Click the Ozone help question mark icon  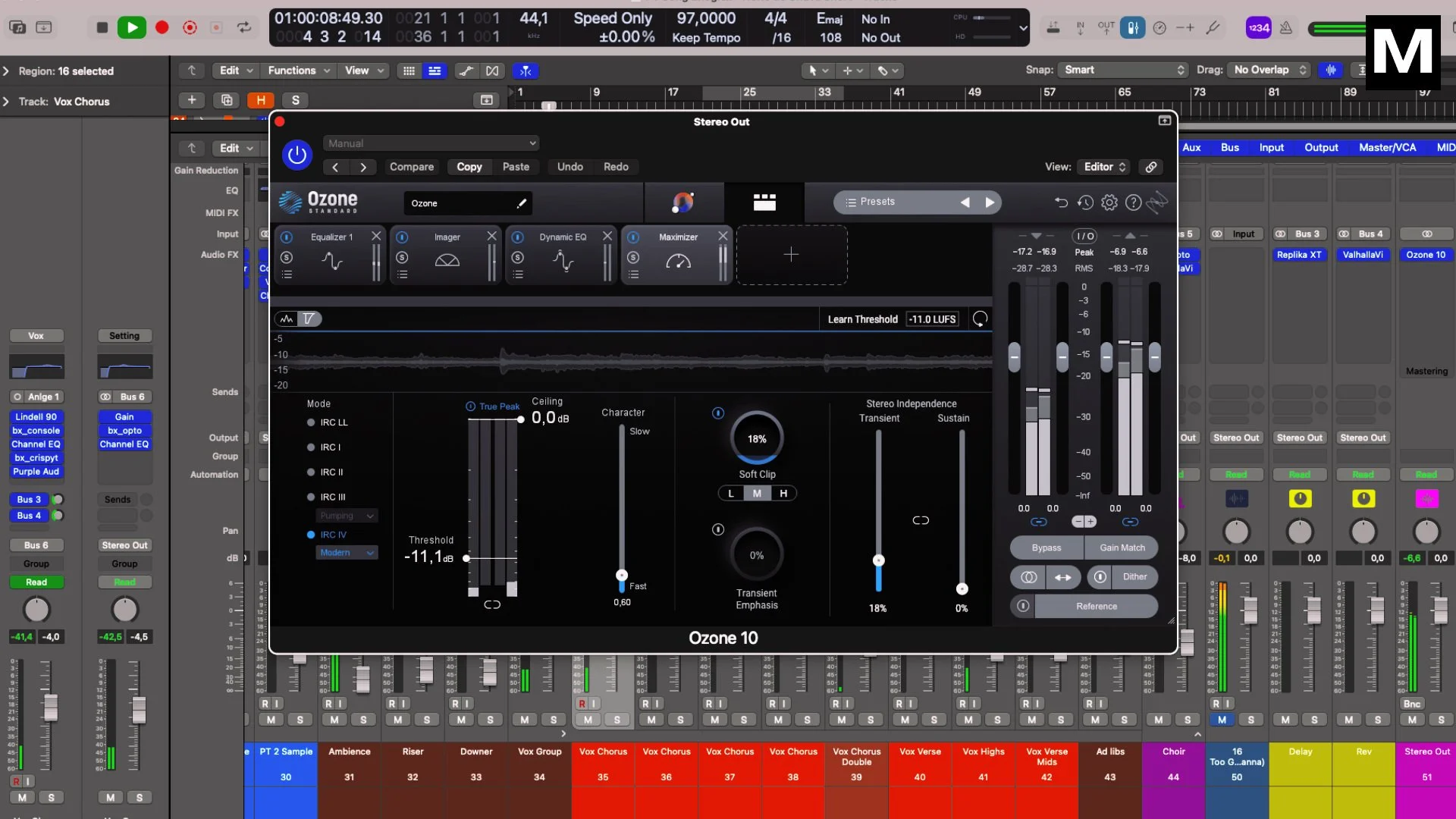1133,202
